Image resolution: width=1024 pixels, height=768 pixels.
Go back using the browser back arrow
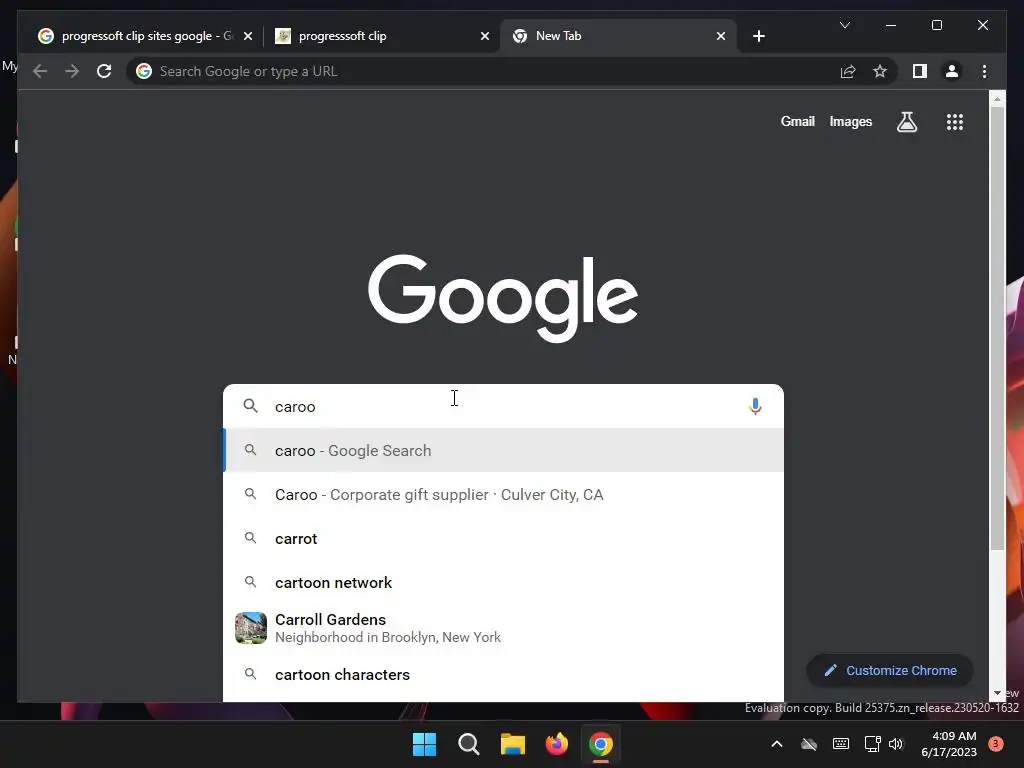pos(40,71)
